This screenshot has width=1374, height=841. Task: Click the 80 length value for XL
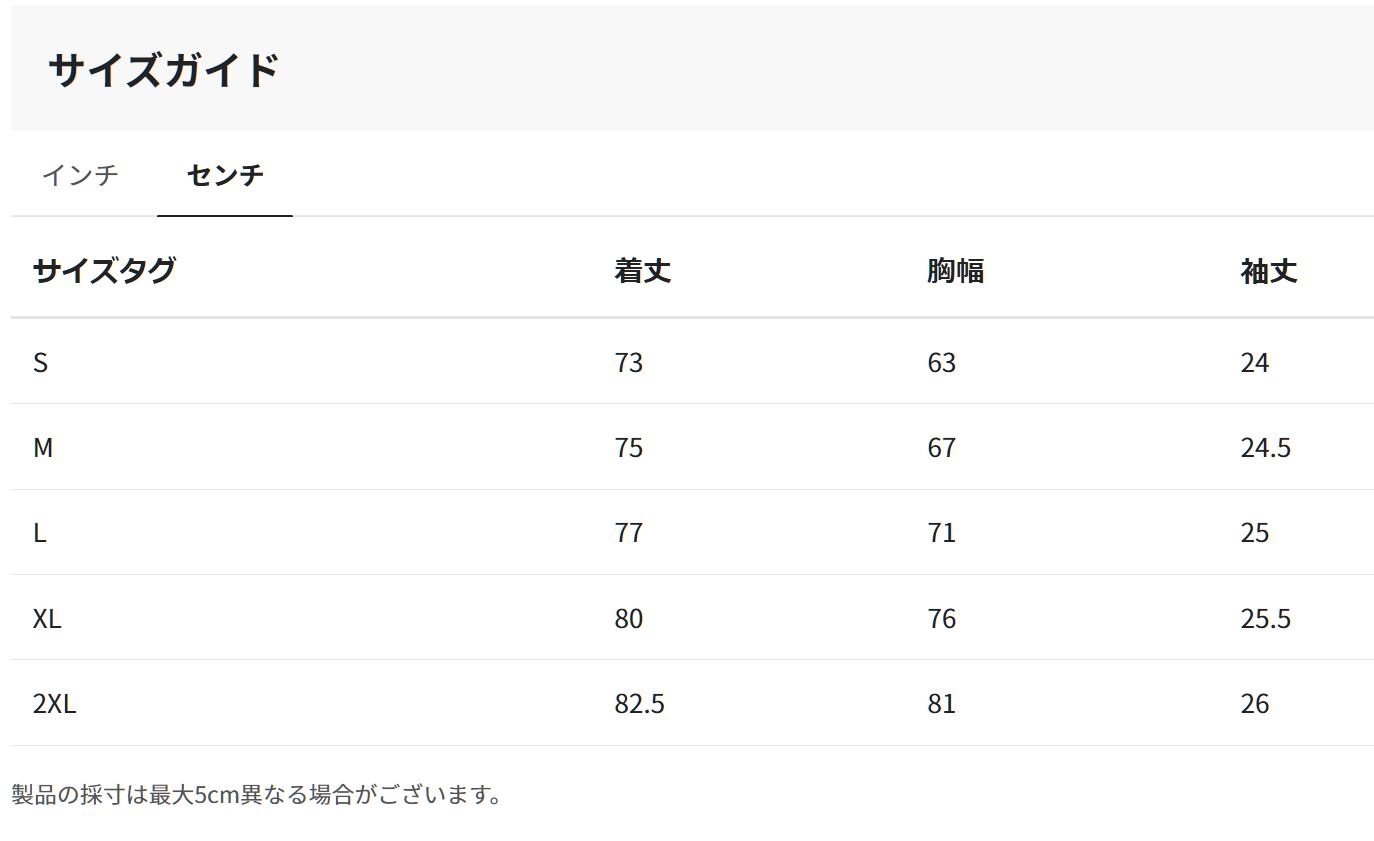click(x=628, y=618)
